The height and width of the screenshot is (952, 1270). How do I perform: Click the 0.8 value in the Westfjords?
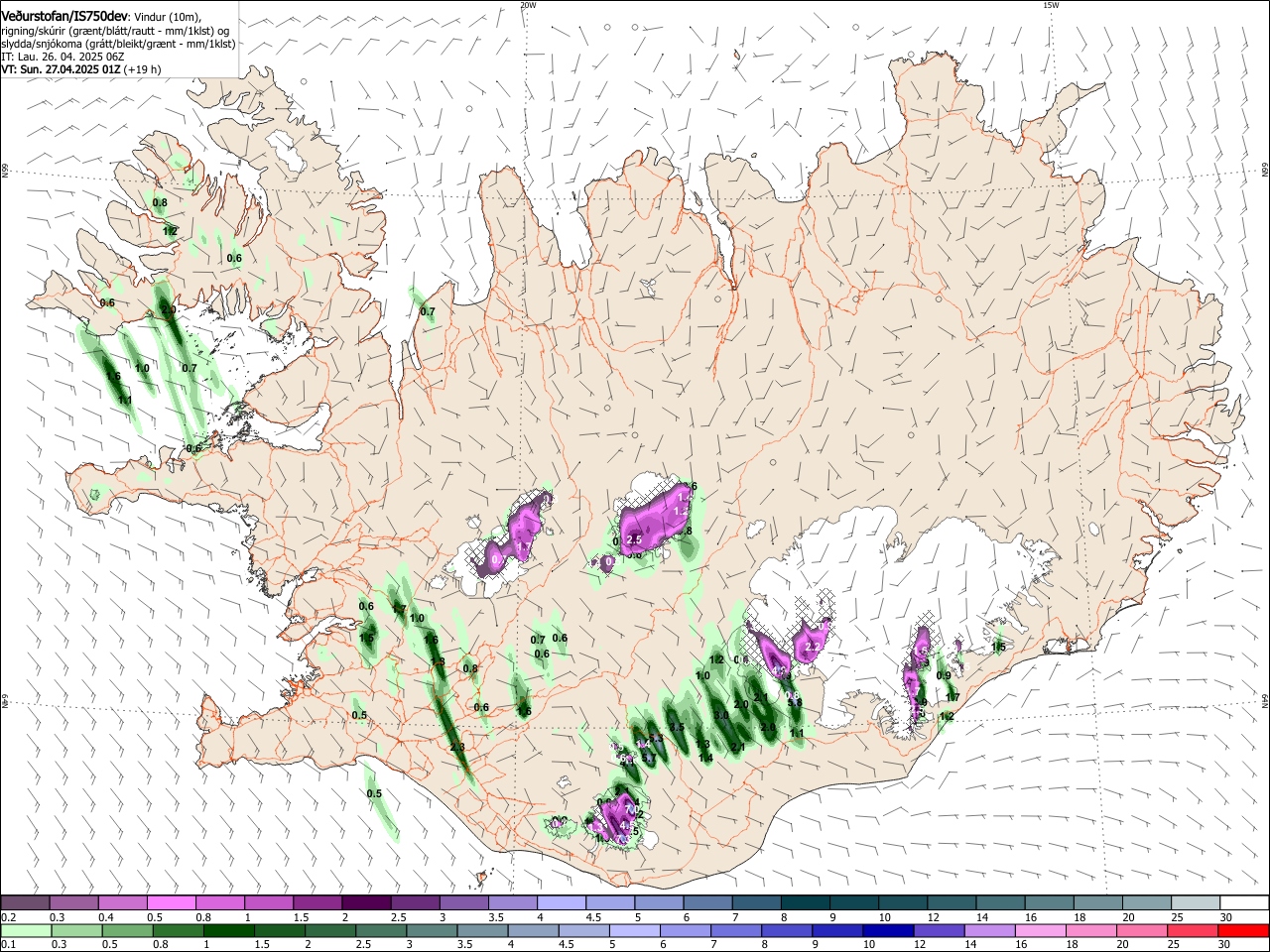(x=160, y=202)
